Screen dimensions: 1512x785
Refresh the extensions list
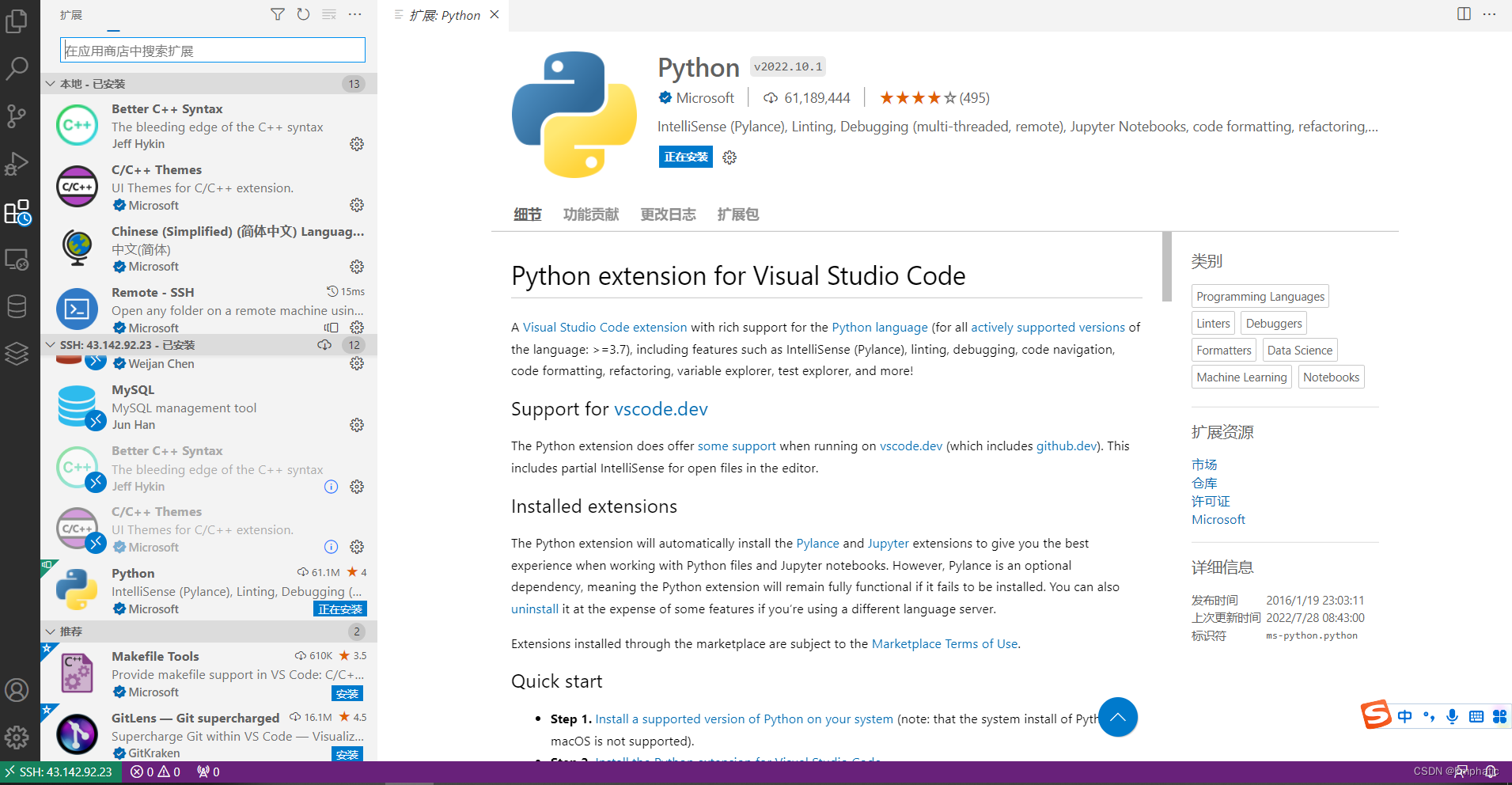click(x=303, y=14)
